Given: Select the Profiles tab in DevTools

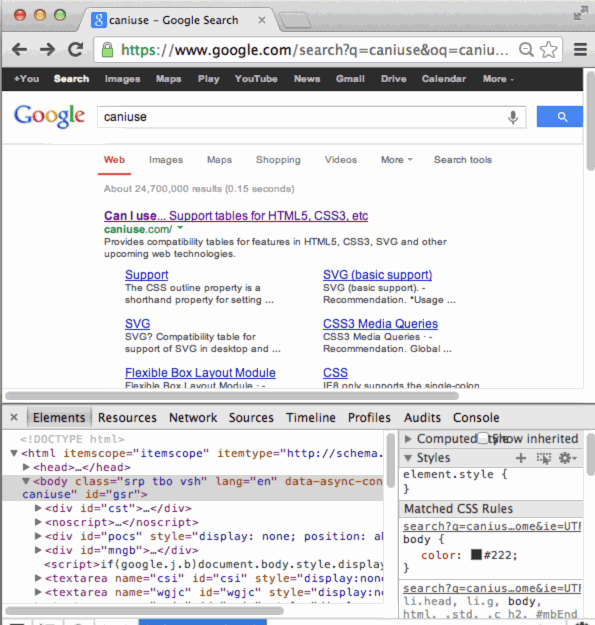Looking at the screenshot, I should coord(369,417).
